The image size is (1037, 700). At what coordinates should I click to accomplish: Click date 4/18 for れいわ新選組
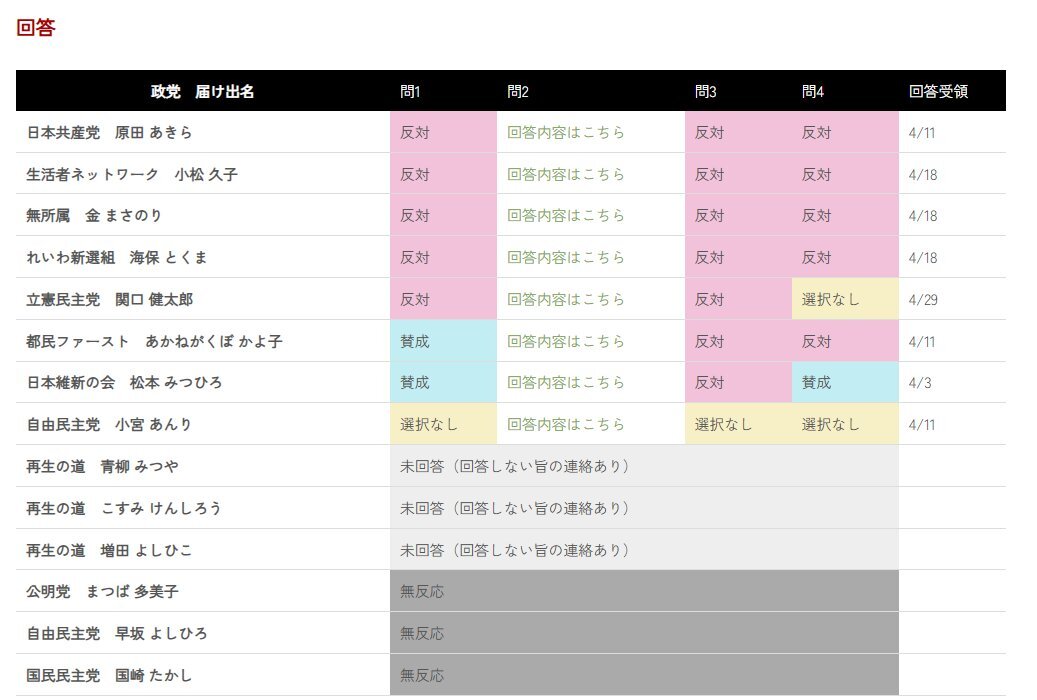pos(923,258)
